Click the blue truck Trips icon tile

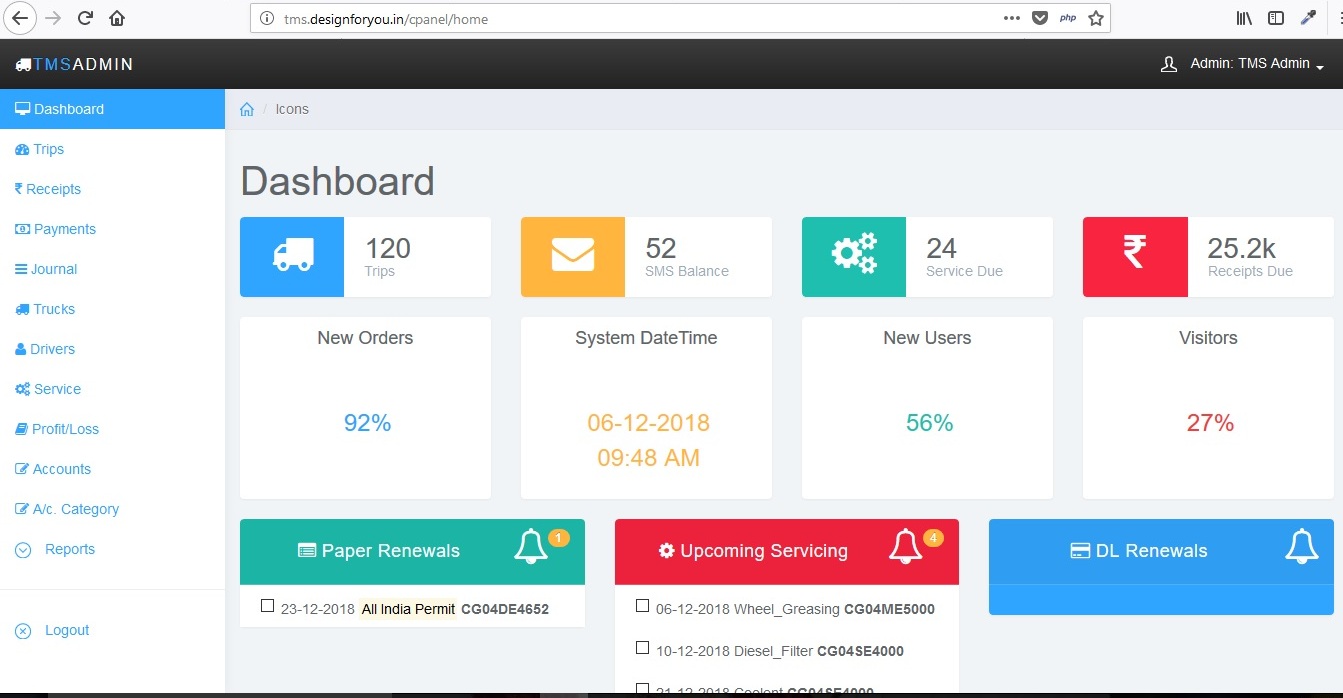[x=292, y=257]
